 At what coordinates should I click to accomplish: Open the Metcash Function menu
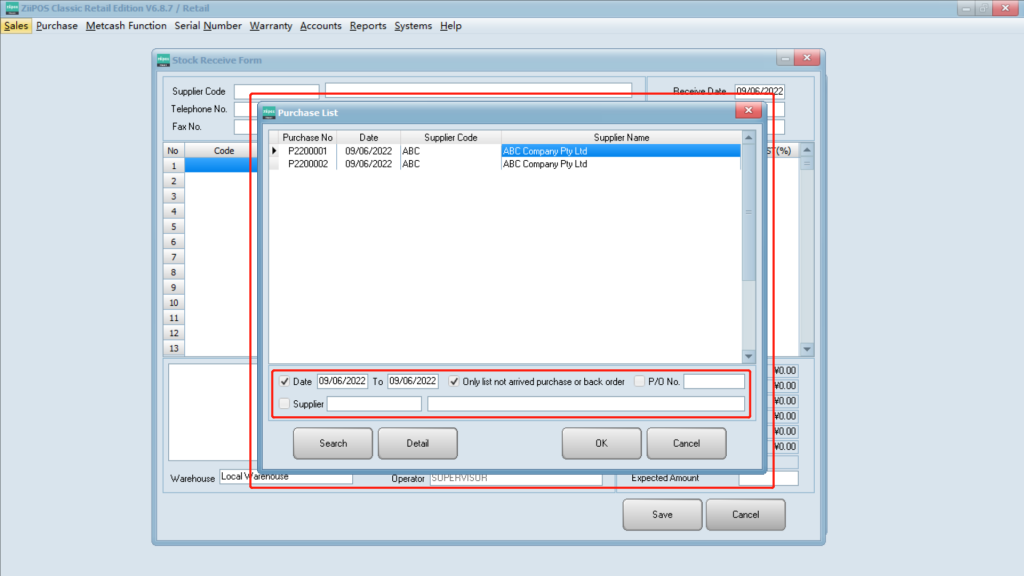(126, 26)
